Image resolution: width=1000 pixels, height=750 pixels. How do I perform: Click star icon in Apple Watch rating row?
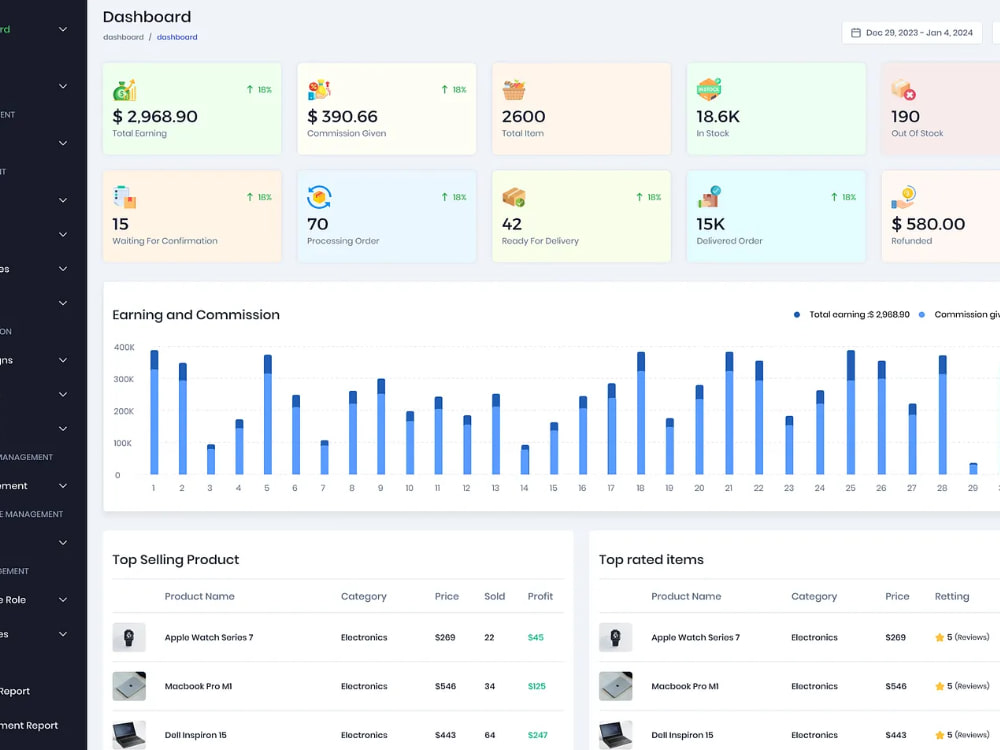click(x=939, y=637)
